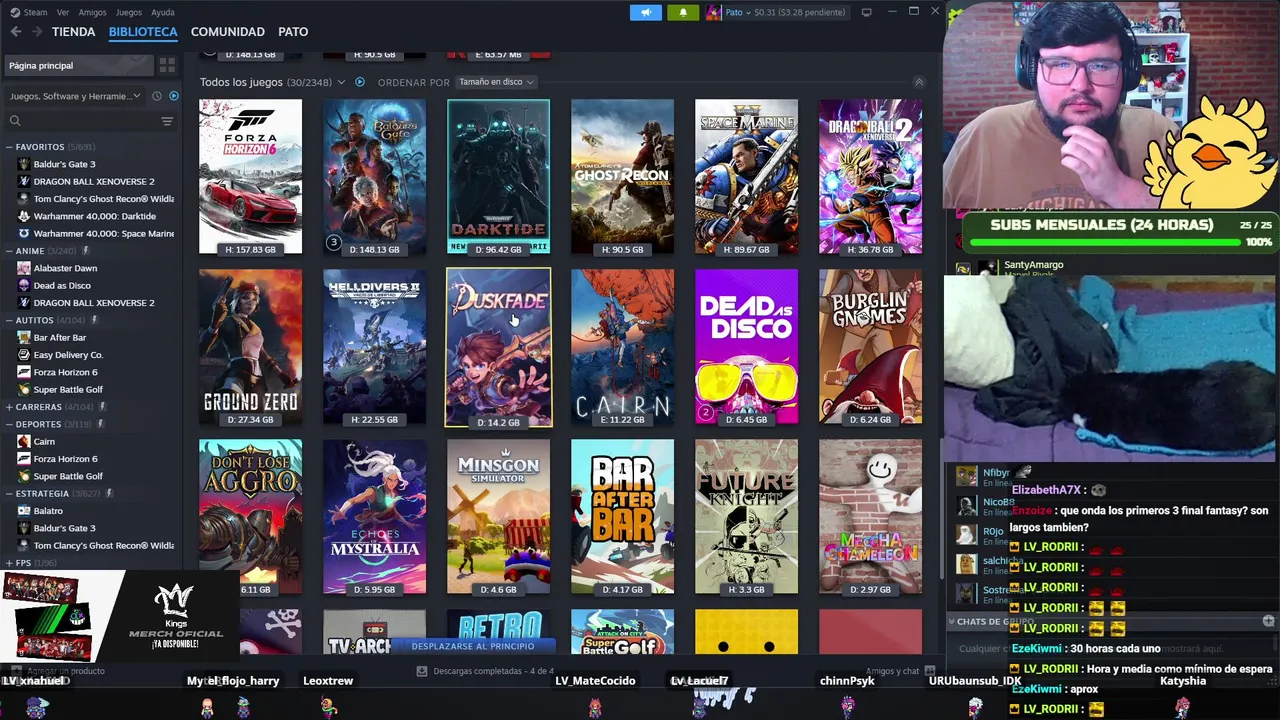Open the Dragon Ball Xenoverse 2 cover
This screenshot has width=1280, height=720.
[870, 176]
